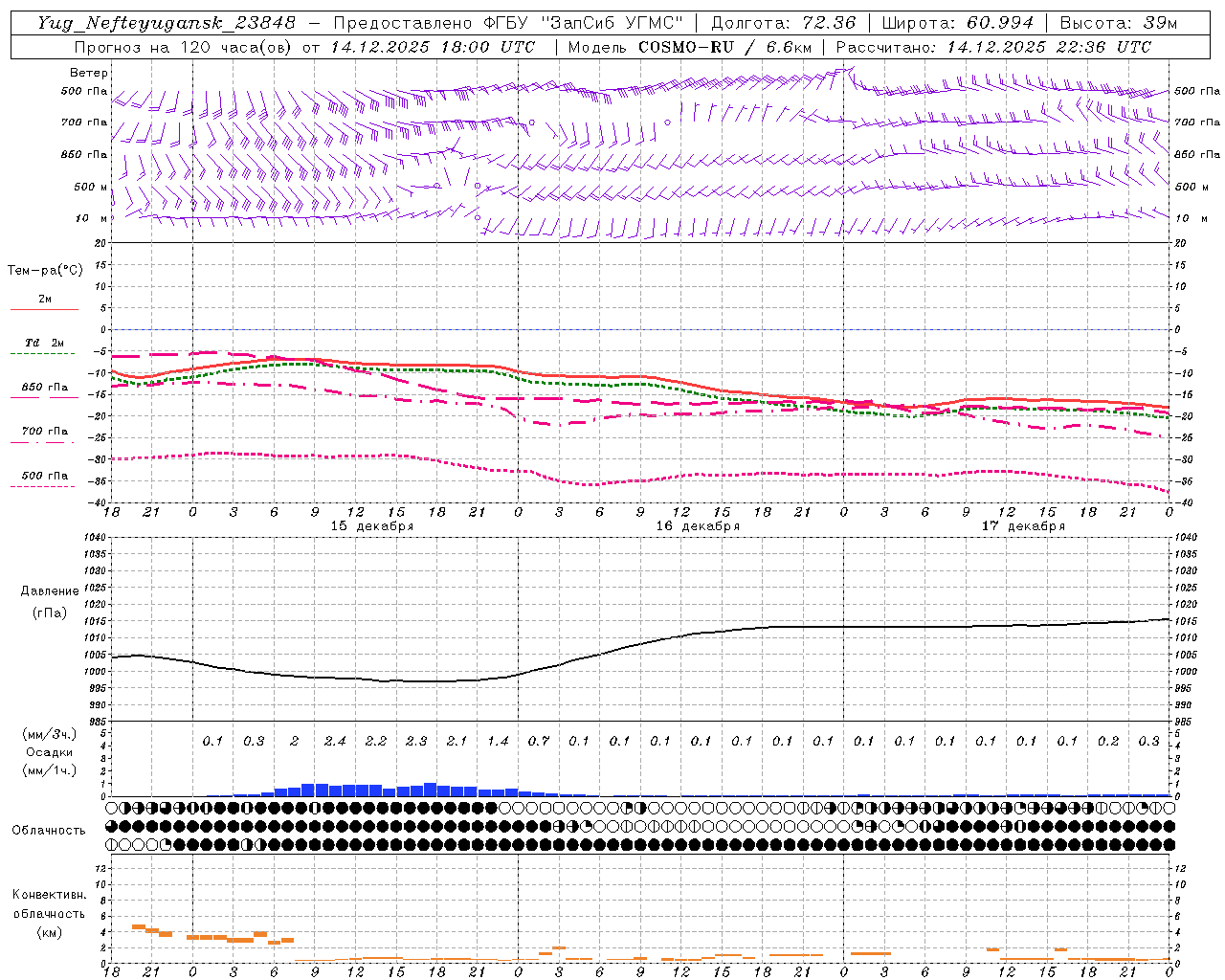
Task: Click the 2.3 three-hour precipitation value
Action: pyautogui.click(x=416, y=742)
